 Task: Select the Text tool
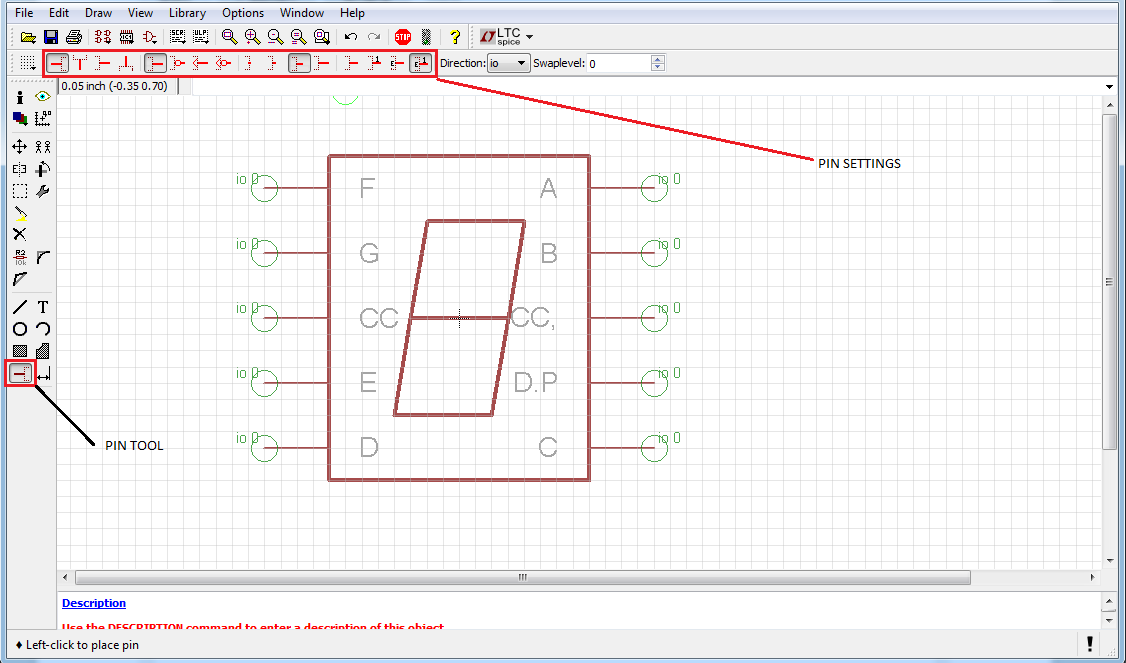click(44, 306)
